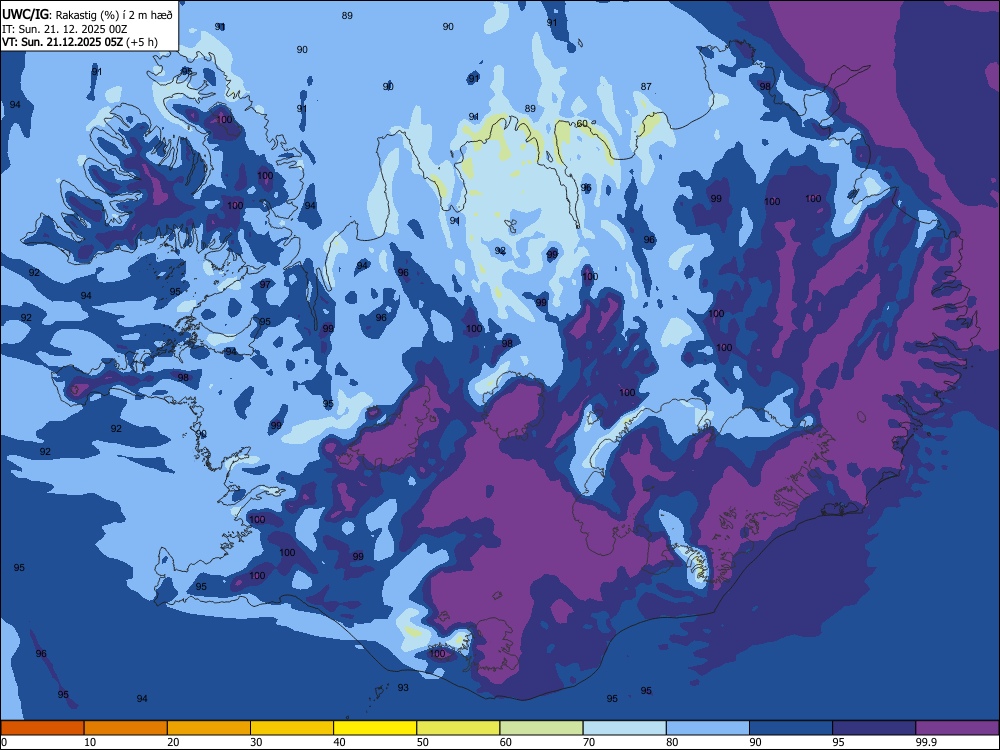Pick the indigo 95–99.9 legend swatch

874,728
